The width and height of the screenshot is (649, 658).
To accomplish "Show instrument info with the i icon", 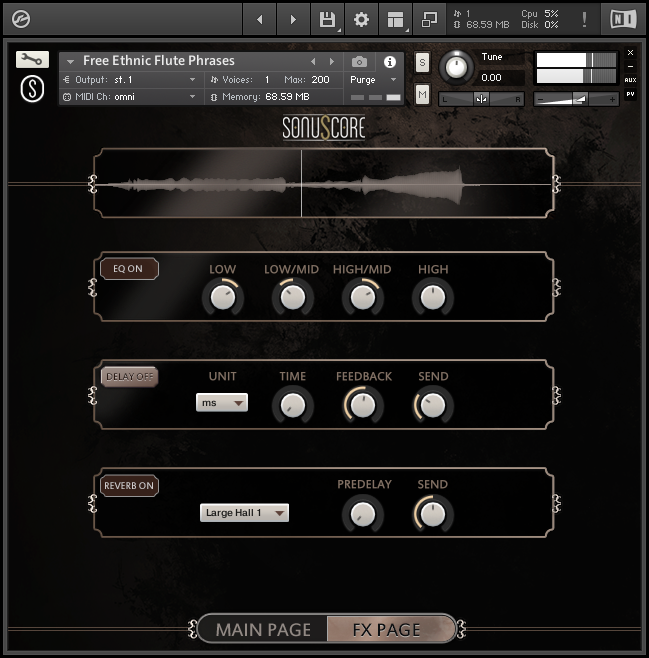I will coord(390,61).
